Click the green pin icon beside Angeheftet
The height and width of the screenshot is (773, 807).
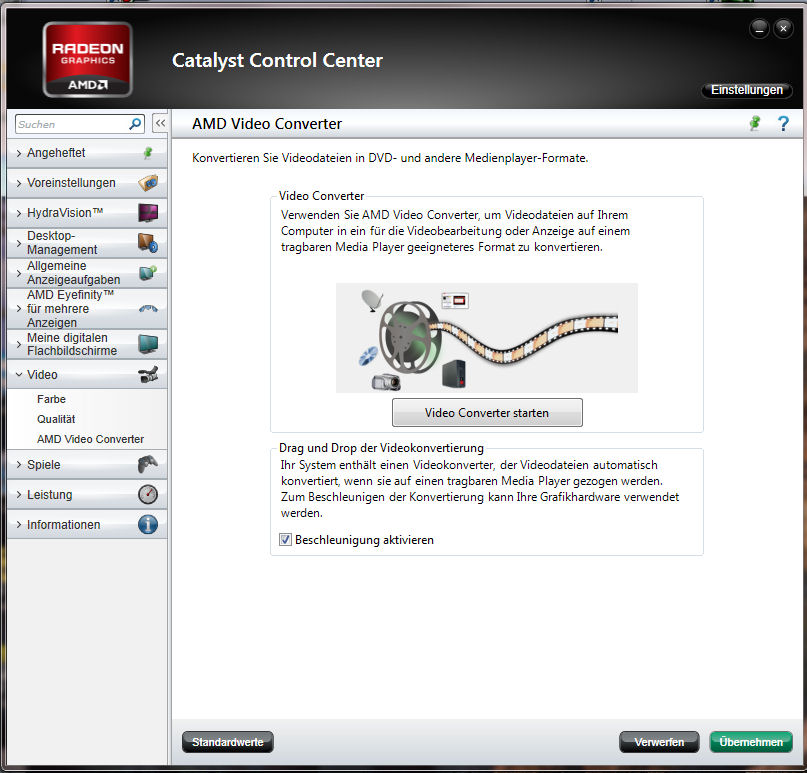148,153
